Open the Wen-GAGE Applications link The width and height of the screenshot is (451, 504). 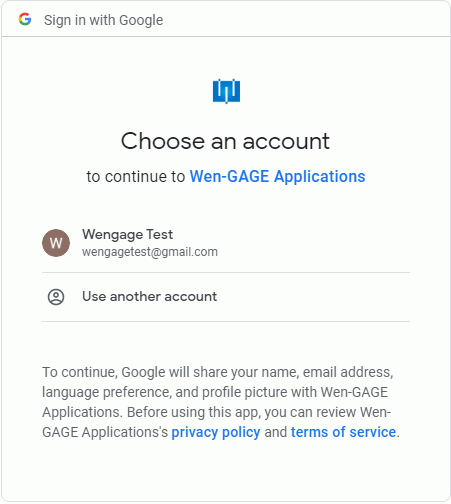tap(277, 176)
